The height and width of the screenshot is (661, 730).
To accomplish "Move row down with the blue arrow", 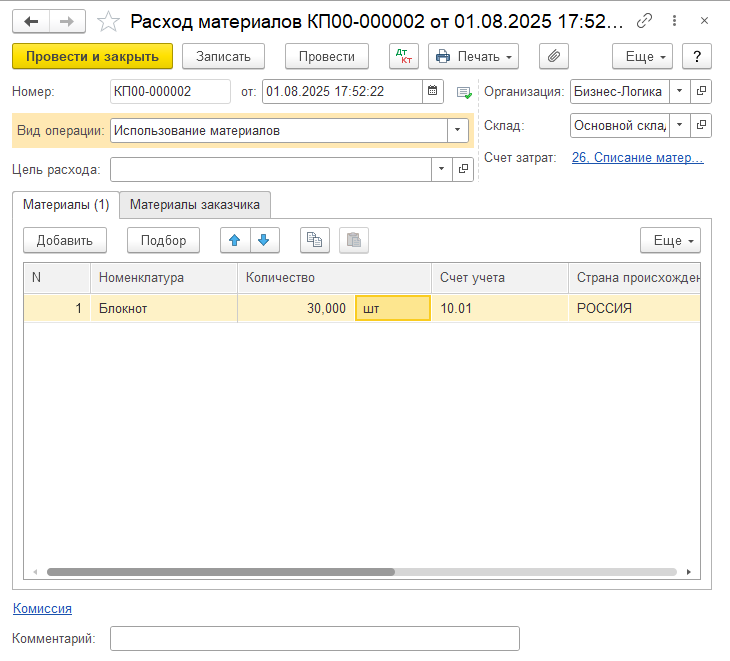I will (264, 240).
